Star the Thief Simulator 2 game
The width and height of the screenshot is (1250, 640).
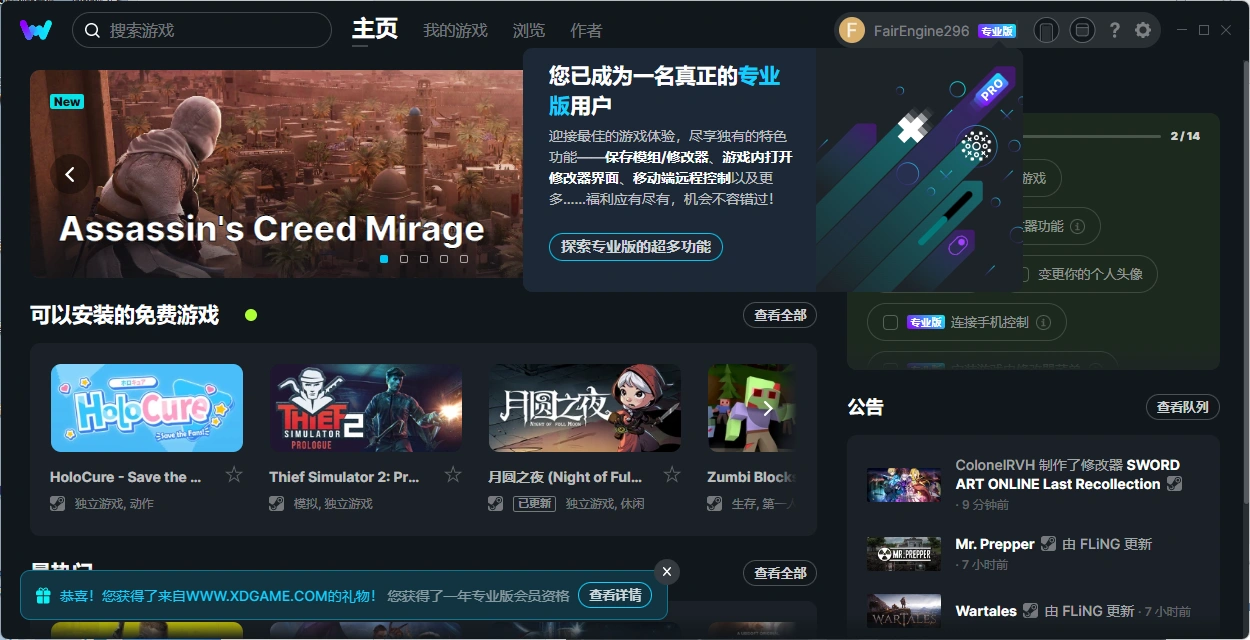[x=453, y=475]
